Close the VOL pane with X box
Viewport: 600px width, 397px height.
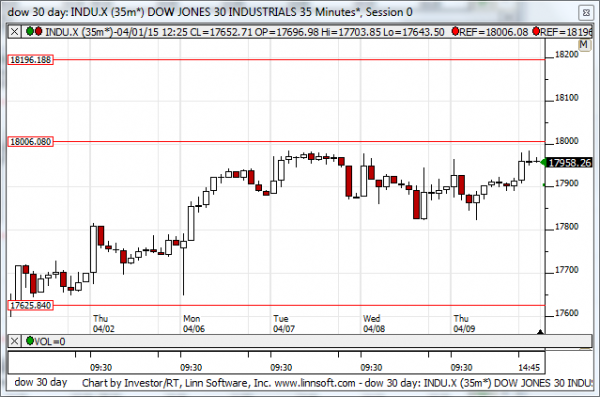click(15, 341)
